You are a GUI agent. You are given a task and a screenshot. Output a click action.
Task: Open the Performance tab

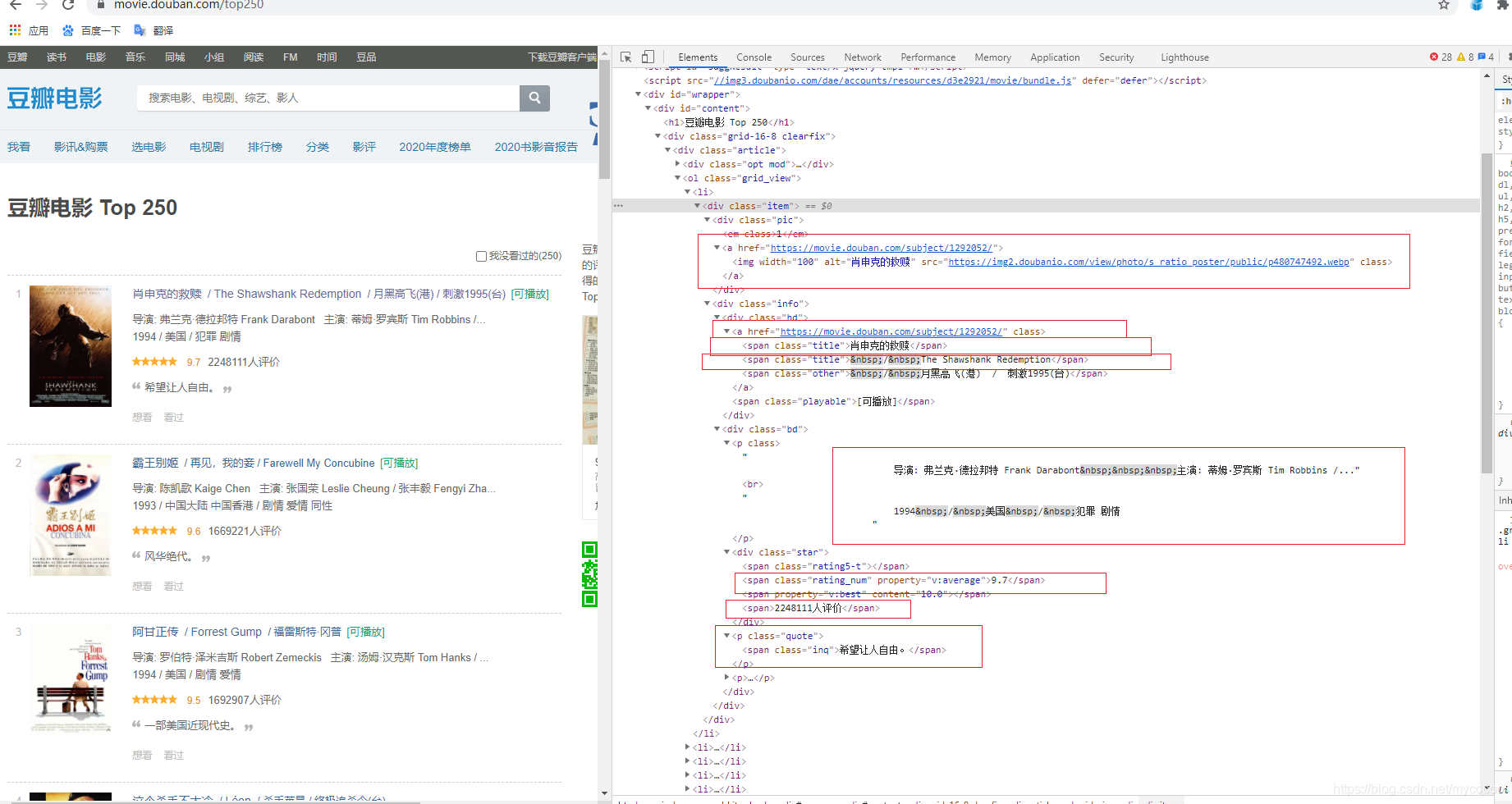point(928,57)
